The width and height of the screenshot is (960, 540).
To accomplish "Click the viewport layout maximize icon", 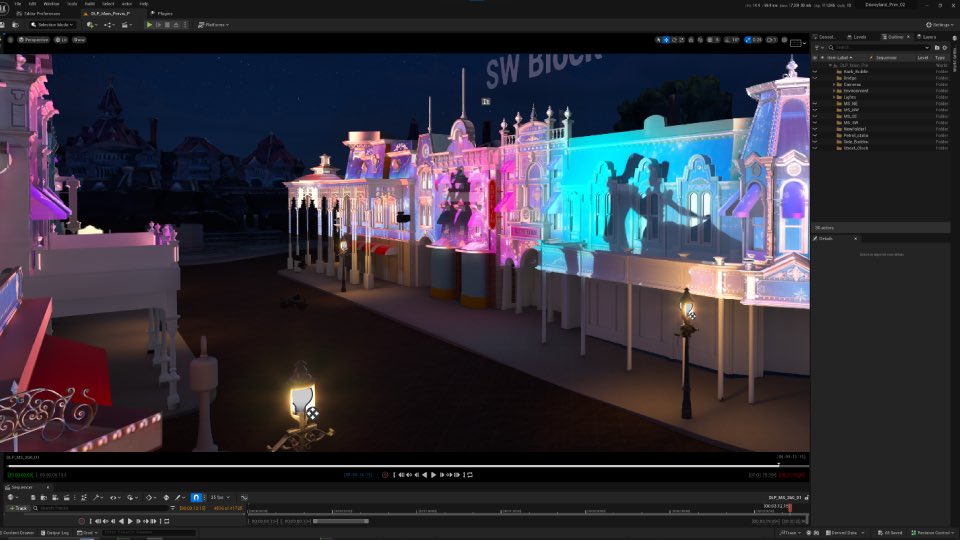I will tap(795, 43).
